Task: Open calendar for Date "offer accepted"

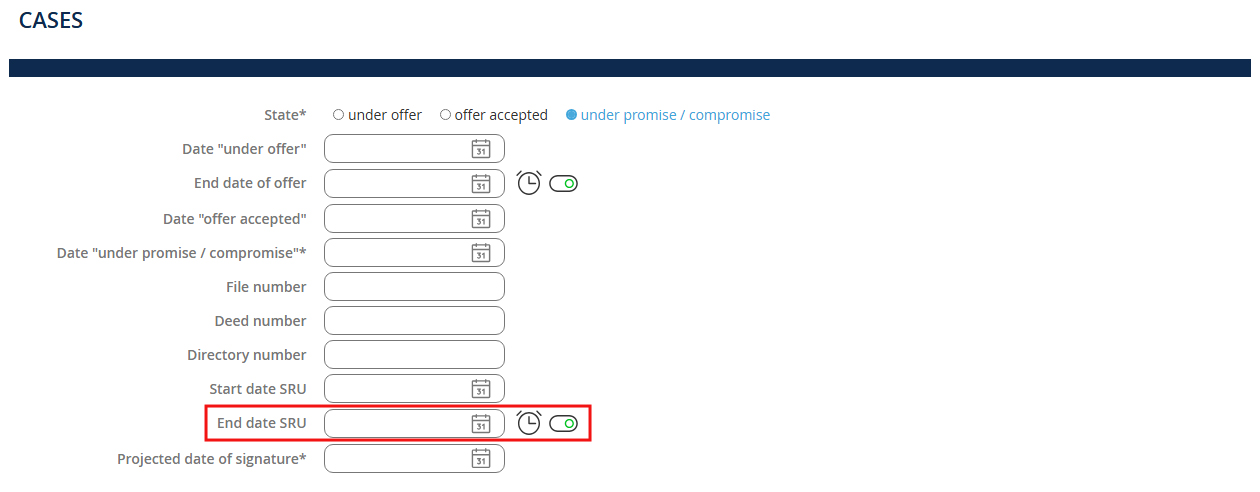Action: 481,219
